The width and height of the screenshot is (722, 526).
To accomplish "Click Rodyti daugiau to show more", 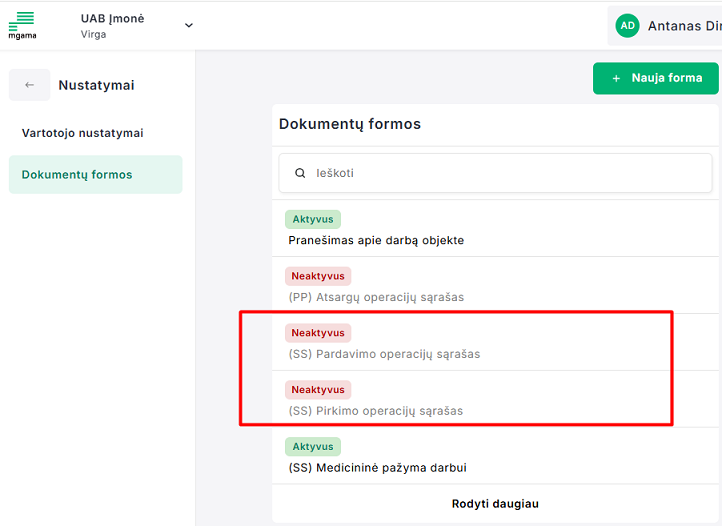I will coord(494,504).
